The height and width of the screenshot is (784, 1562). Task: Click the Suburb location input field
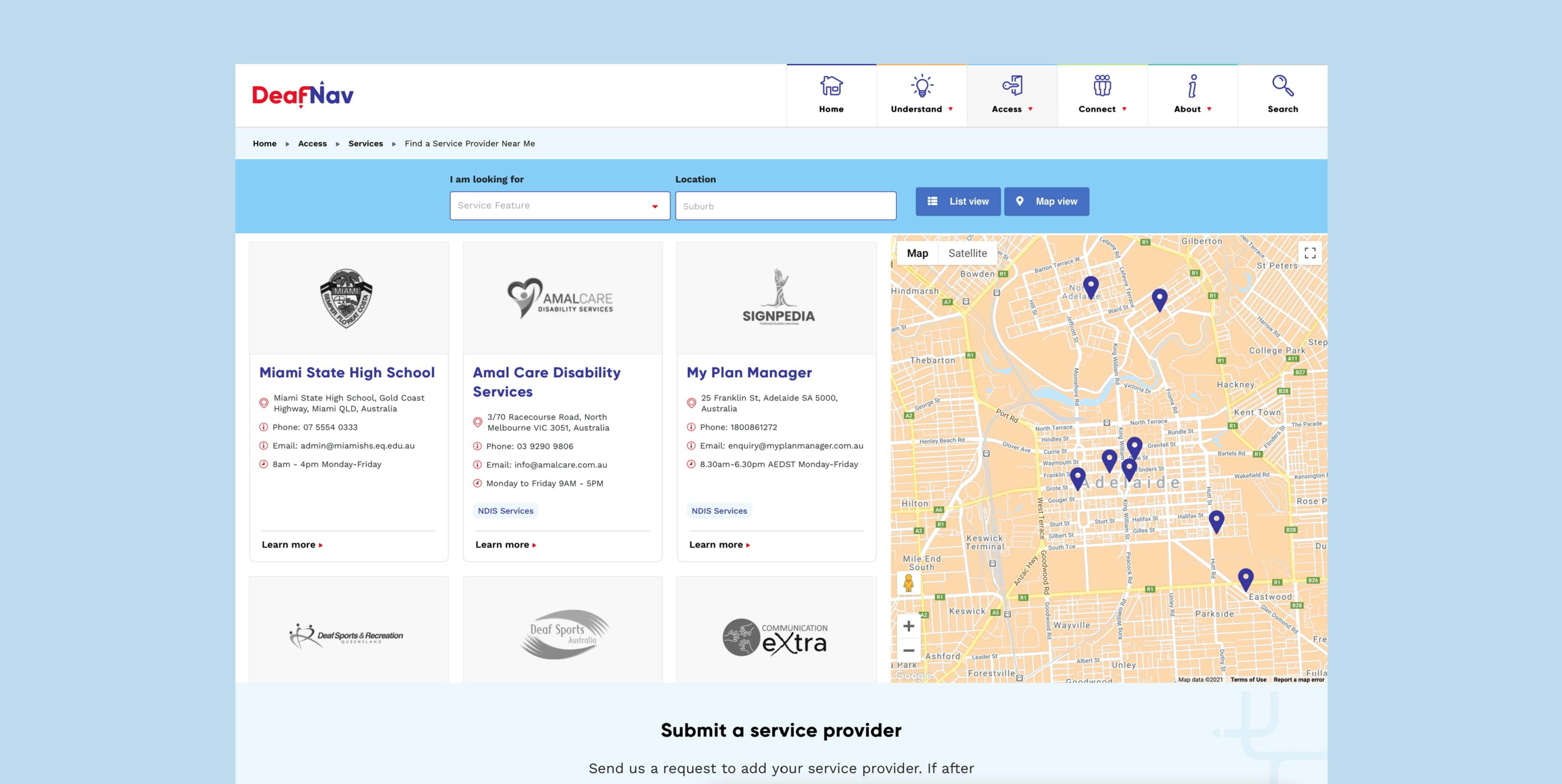(785, 206)
